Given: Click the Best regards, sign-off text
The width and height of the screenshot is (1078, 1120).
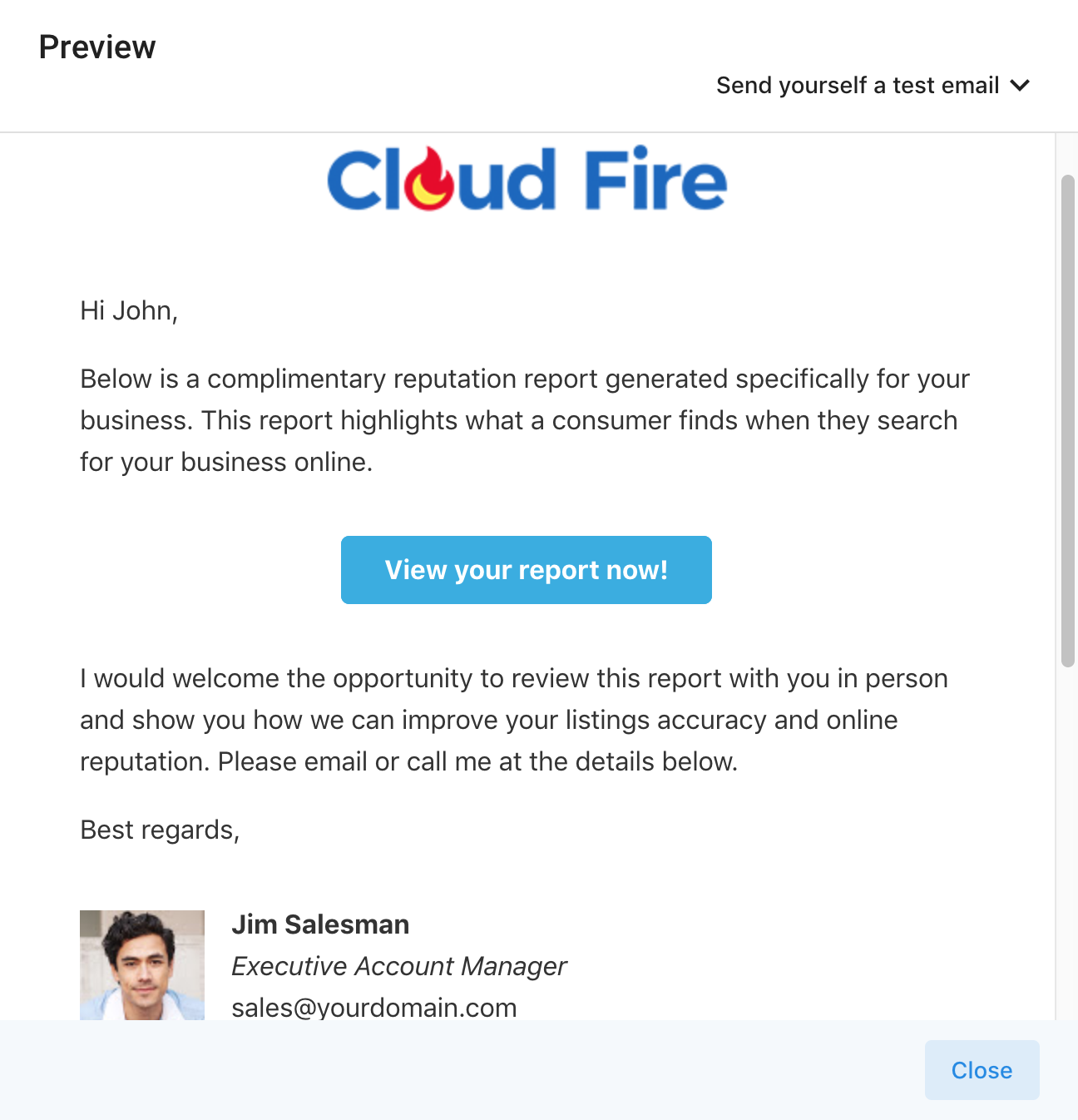Looking at the screenshot, I should (160, 830).
